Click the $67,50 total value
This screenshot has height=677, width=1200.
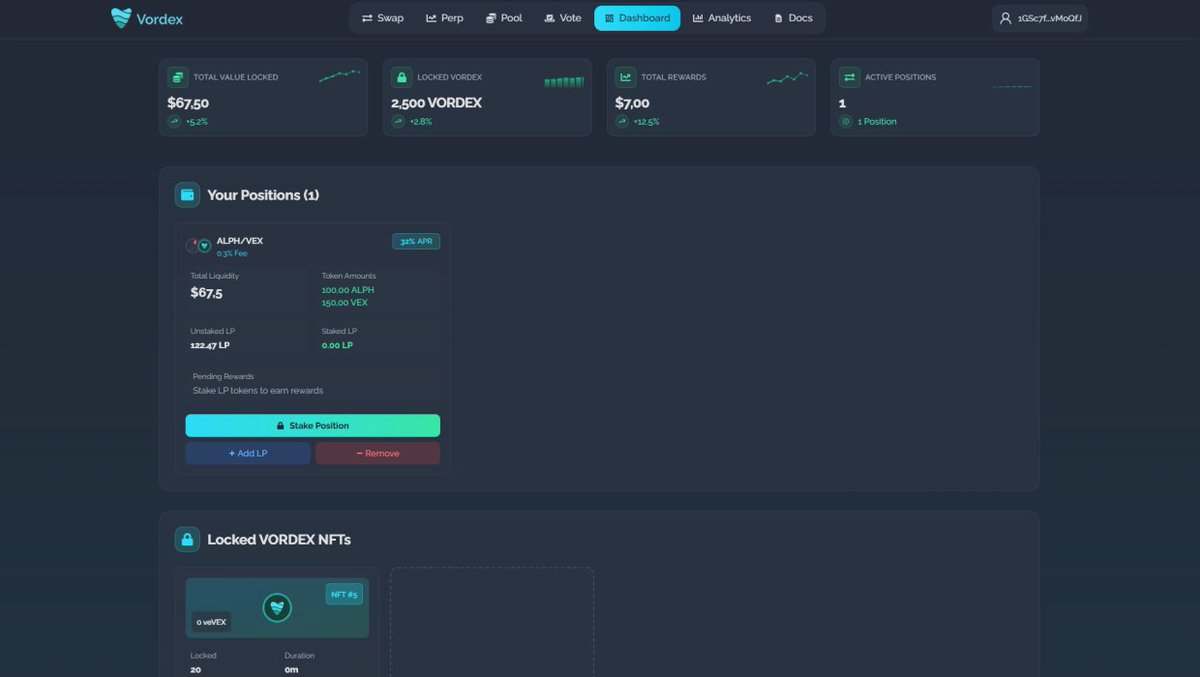tap(188, 103)
